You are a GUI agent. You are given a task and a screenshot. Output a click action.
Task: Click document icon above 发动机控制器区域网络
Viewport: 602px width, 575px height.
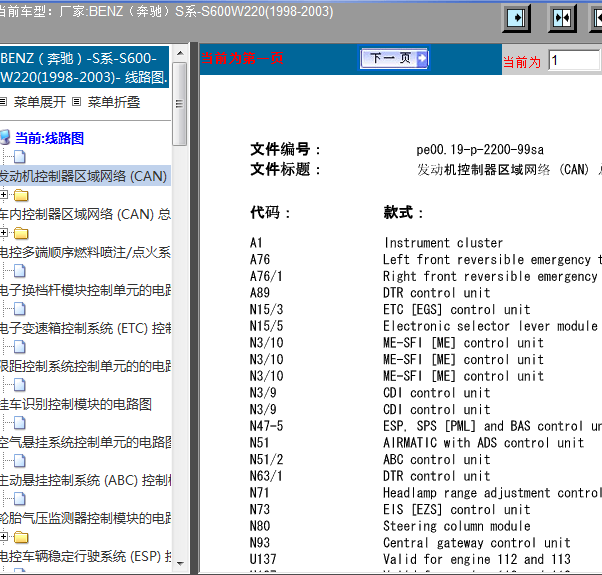[20, 157]
